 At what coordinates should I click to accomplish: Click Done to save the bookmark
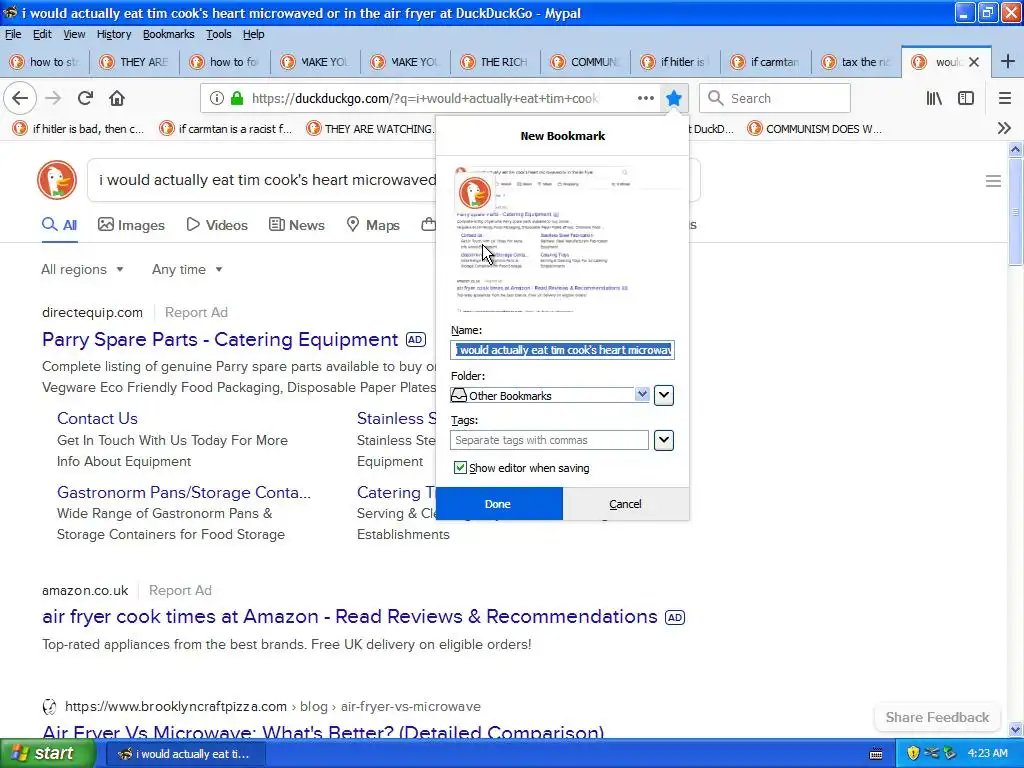pos(498,504)
